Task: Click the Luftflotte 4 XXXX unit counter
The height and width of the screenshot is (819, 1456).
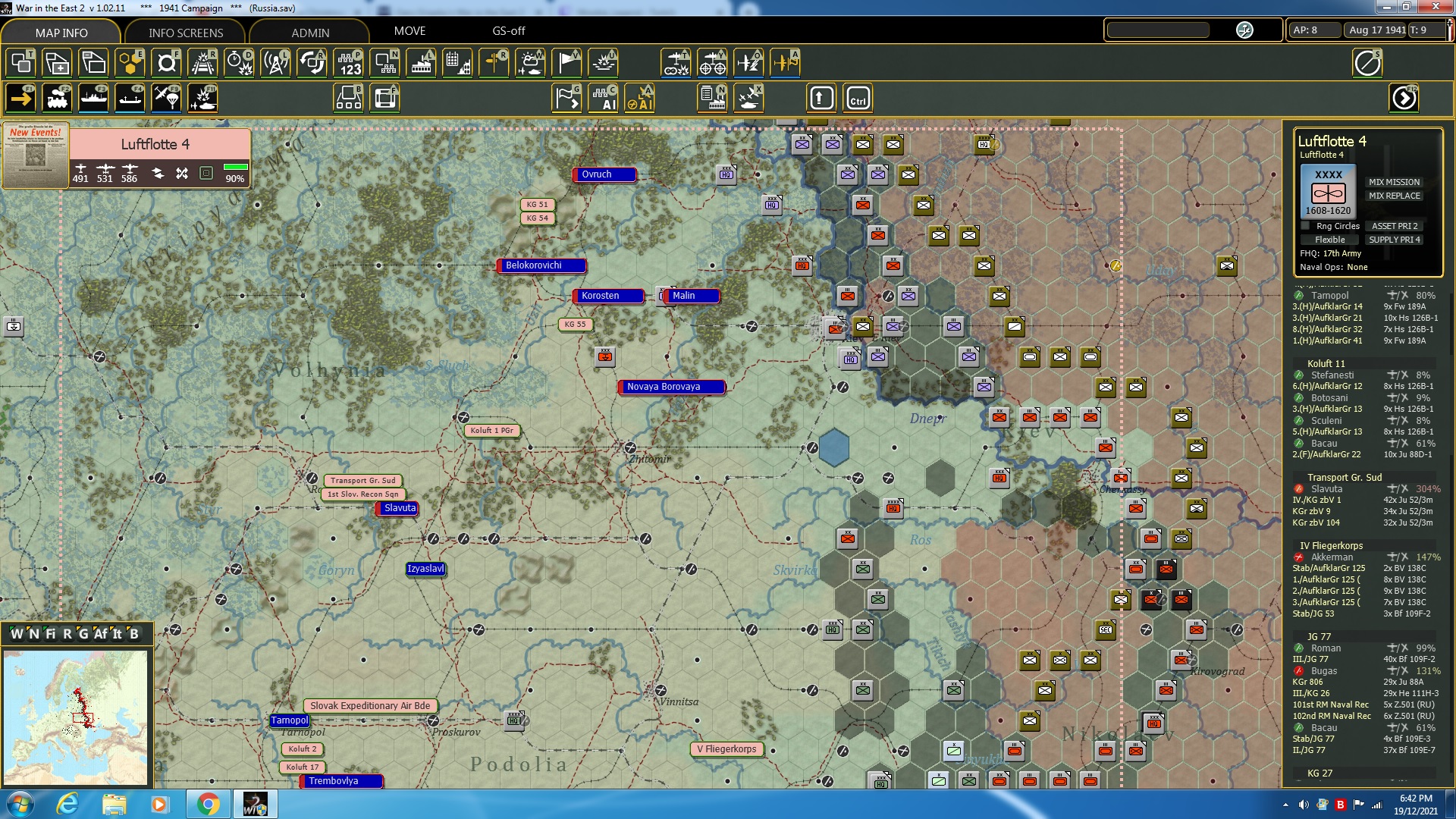Action: (1329, 190)
